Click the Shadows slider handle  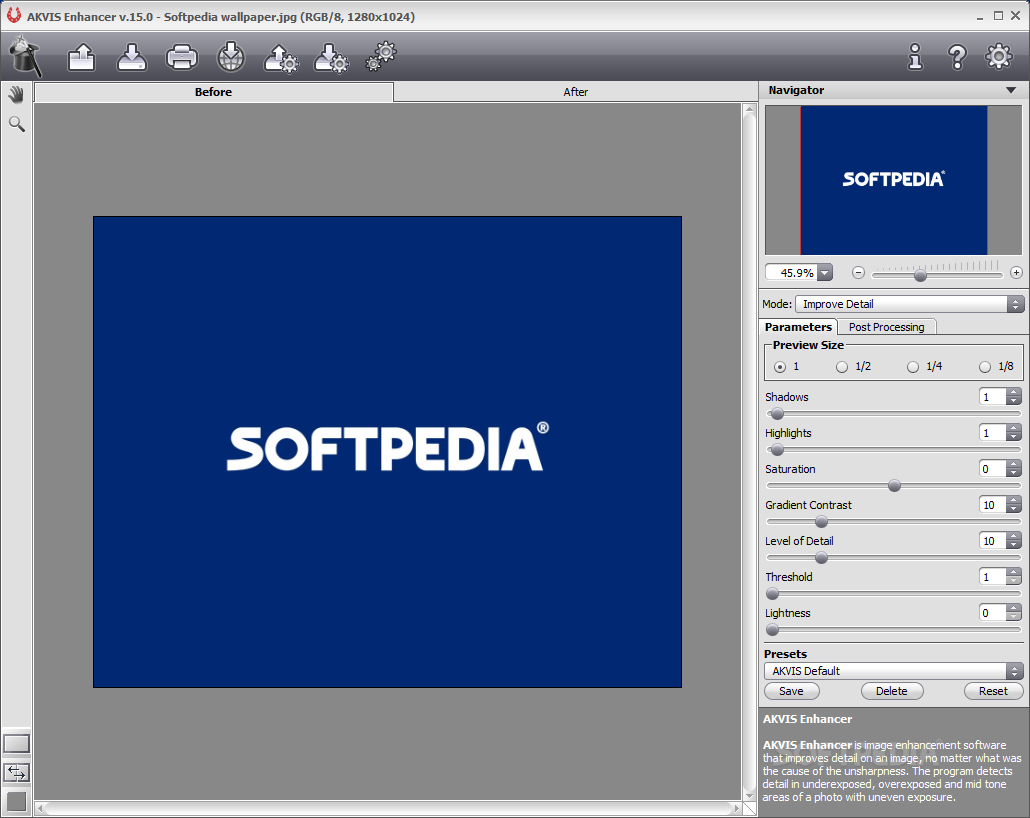tap(777, 414)
